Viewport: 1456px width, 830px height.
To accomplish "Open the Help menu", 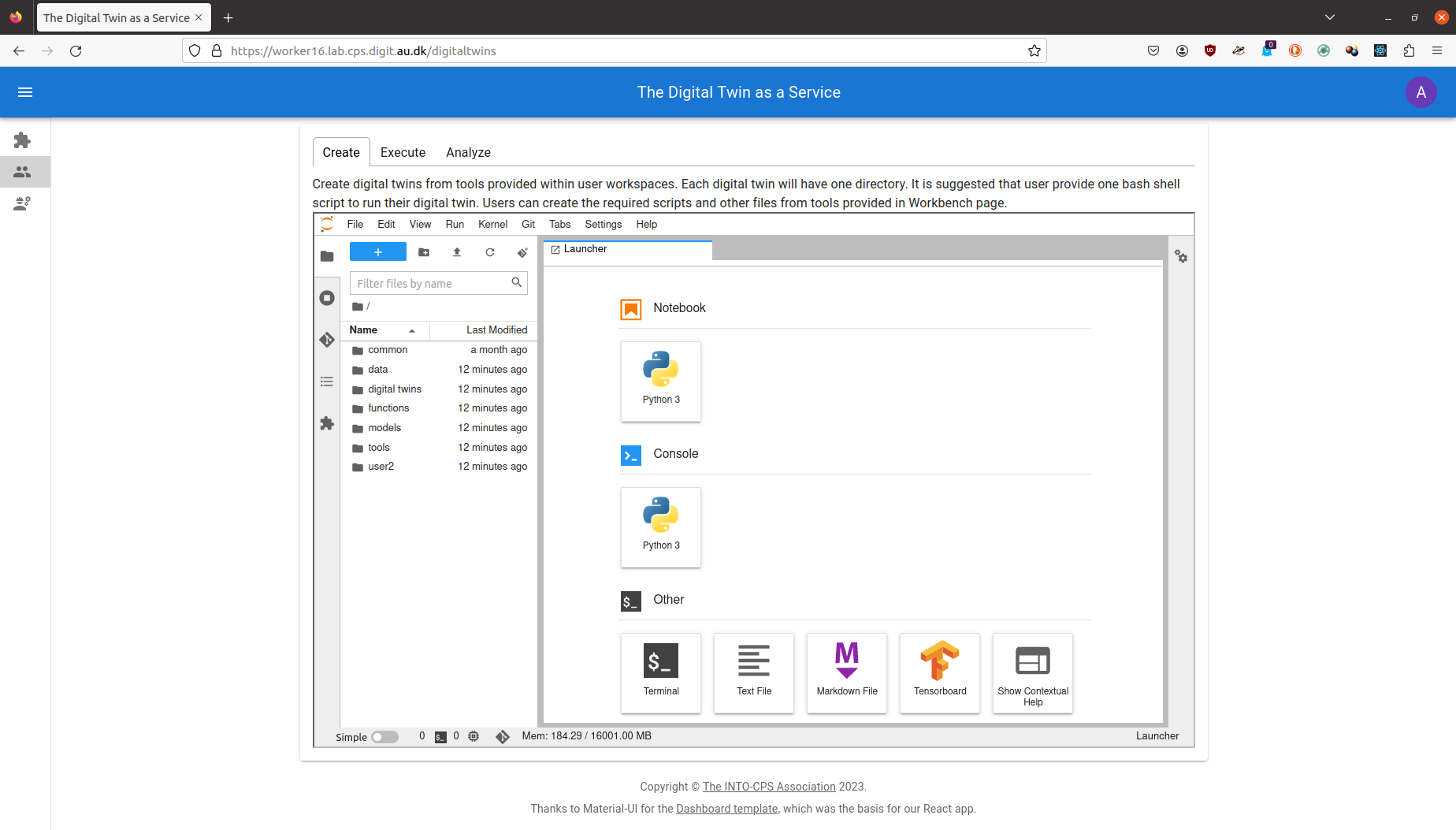I will (x=647, y=224).
